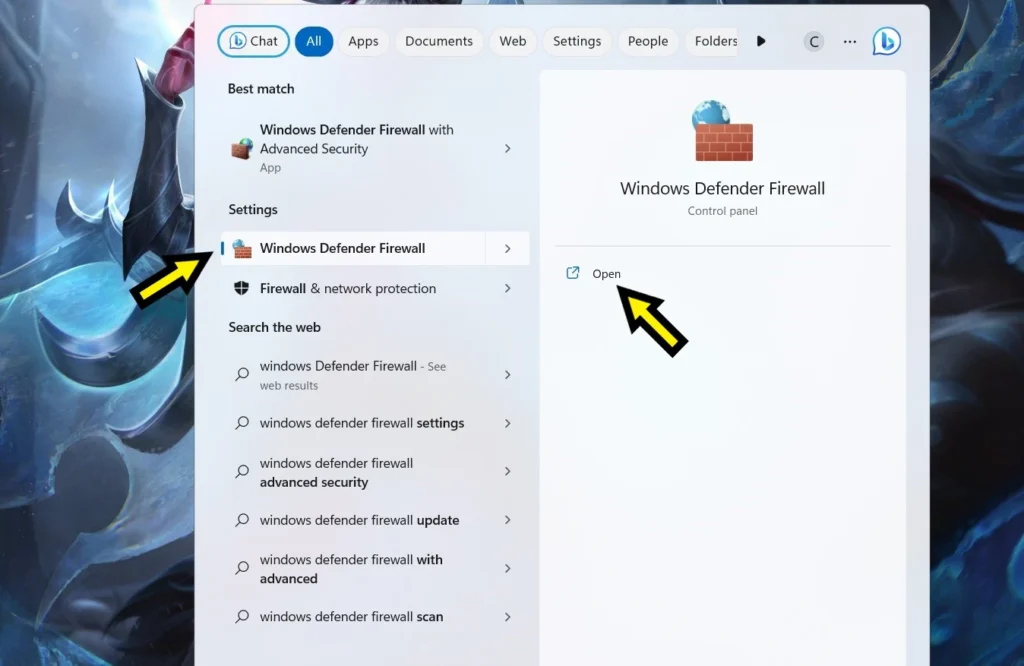Click the large firewall icon in the preview pane
The image size is (1024, 666).
(722, 131)
